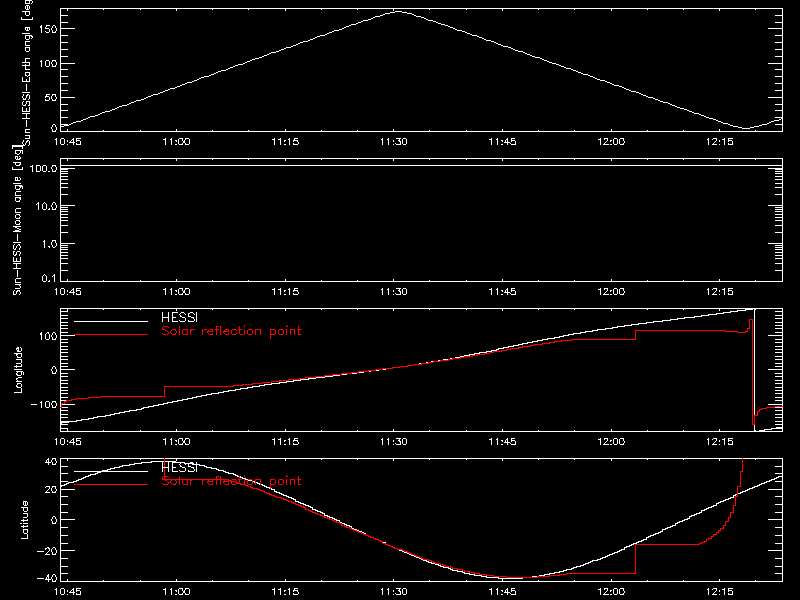This screenshot has width=800, height=600.
Task: Click the 20 tick on Latitude plot
Action: coord(51,490)
